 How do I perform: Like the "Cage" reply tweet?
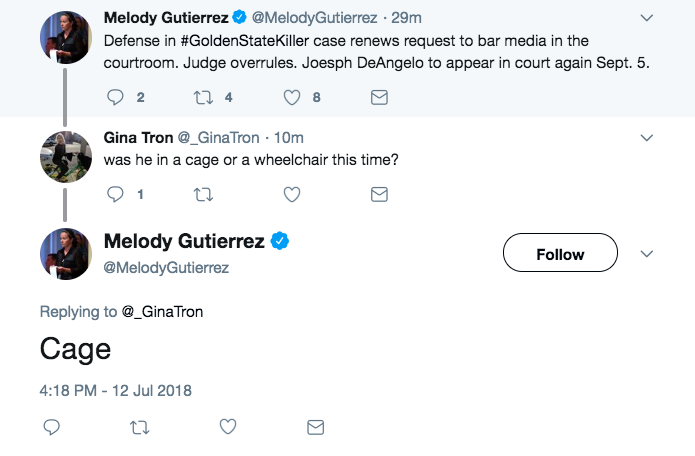click(228, 427)
